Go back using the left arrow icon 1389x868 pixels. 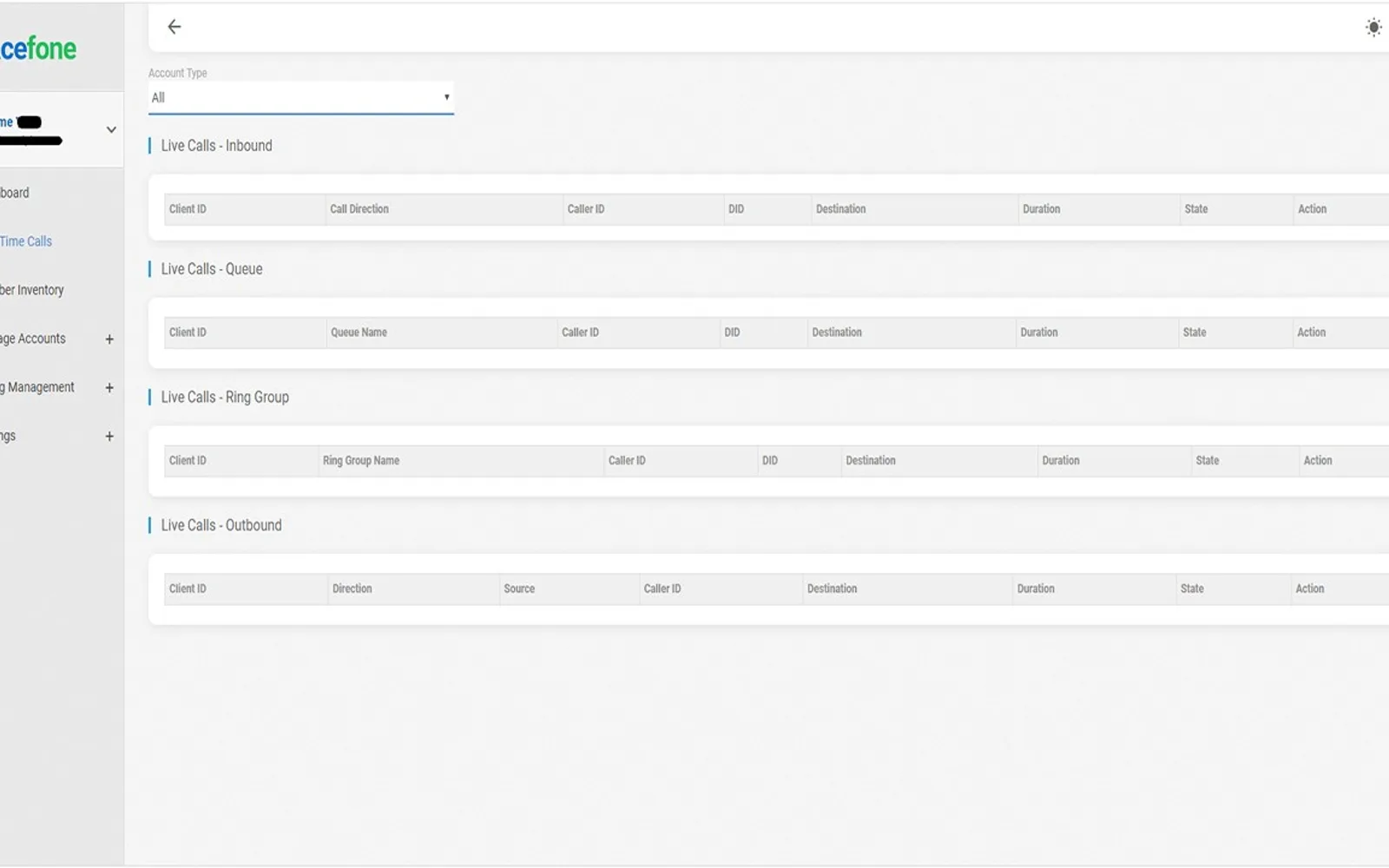click(x=174, y=27)
